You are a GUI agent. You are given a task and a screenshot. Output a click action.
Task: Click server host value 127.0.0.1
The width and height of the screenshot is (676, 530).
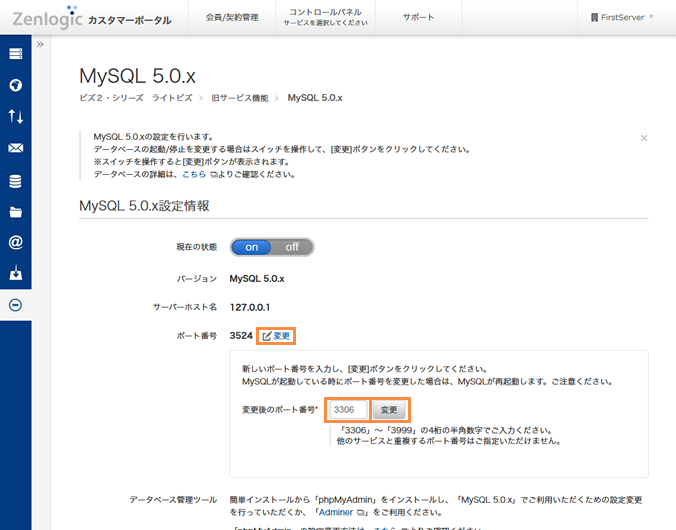tap(250, 307)
